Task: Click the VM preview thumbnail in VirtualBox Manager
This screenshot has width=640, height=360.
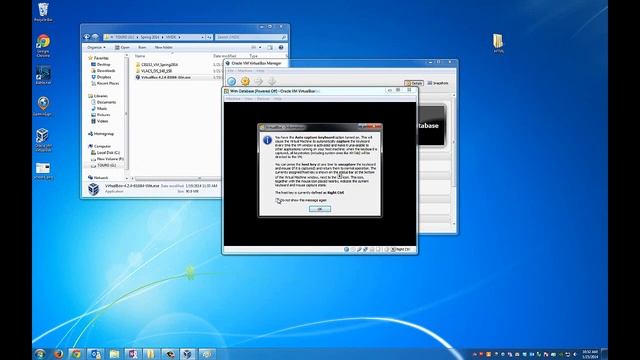Action: (x=431, y=125)
